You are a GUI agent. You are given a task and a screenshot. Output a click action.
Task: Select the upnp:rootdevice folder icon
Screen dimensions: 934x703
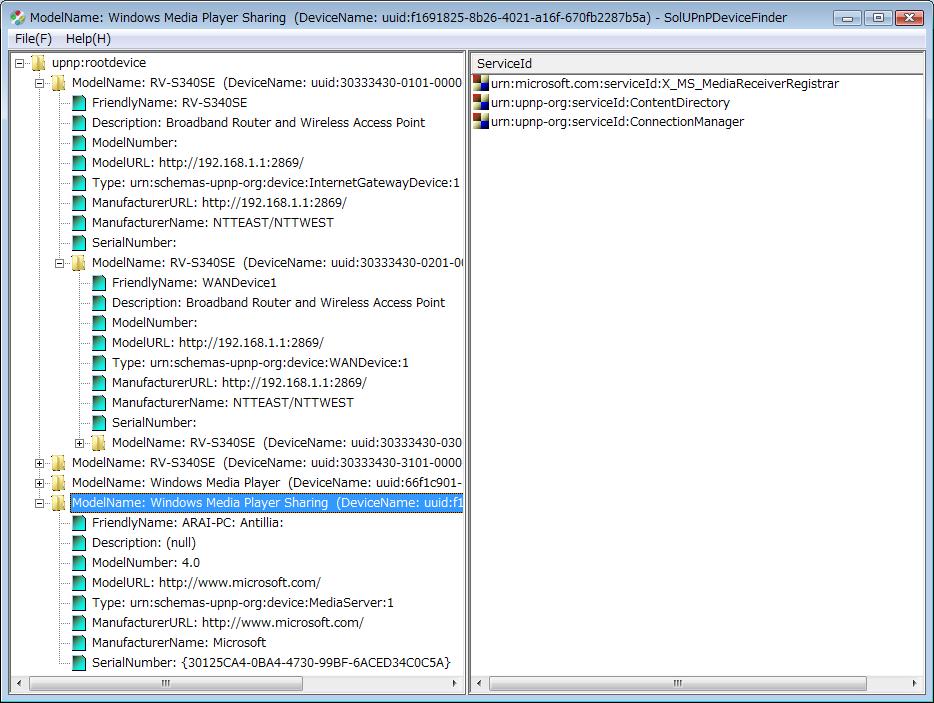[38, 63]
